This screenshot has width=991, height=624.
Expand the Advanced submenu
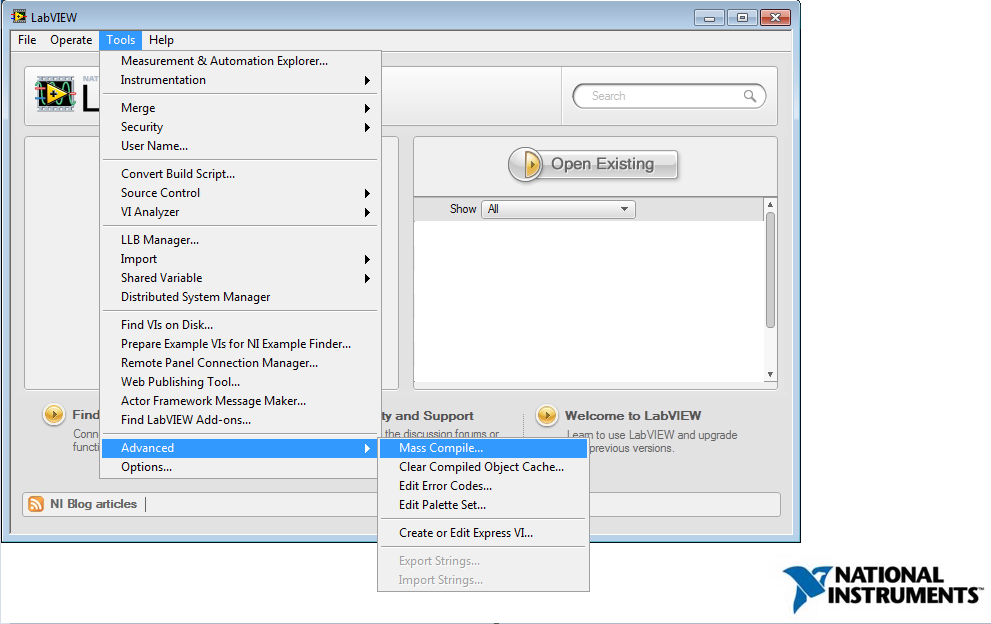click(x=240, y=448)
